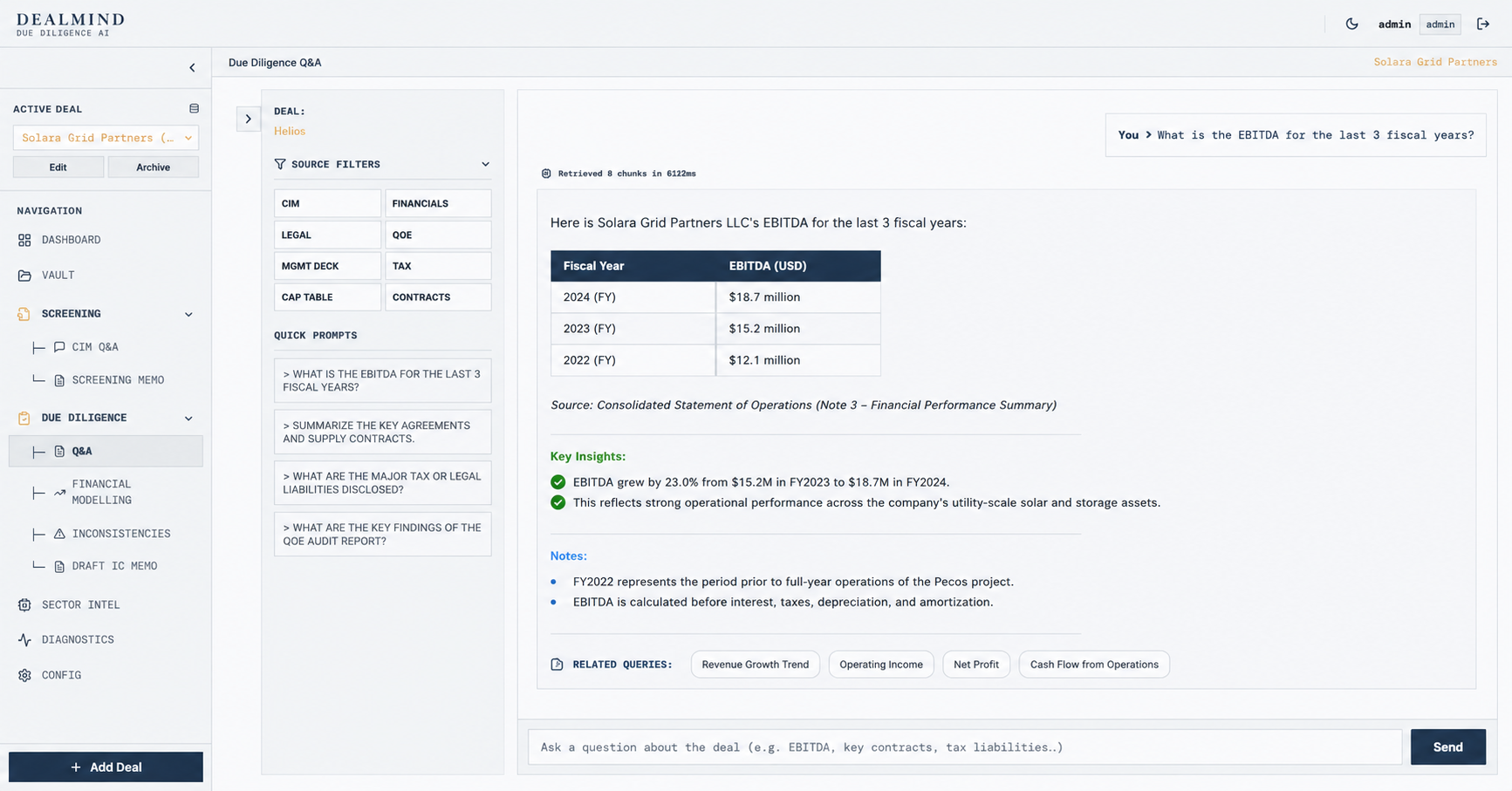Image resolution: width=1512 pixels, height=791 pixels.
Task: Open CIM Q&A under Screening
Action: click(95, 347)
